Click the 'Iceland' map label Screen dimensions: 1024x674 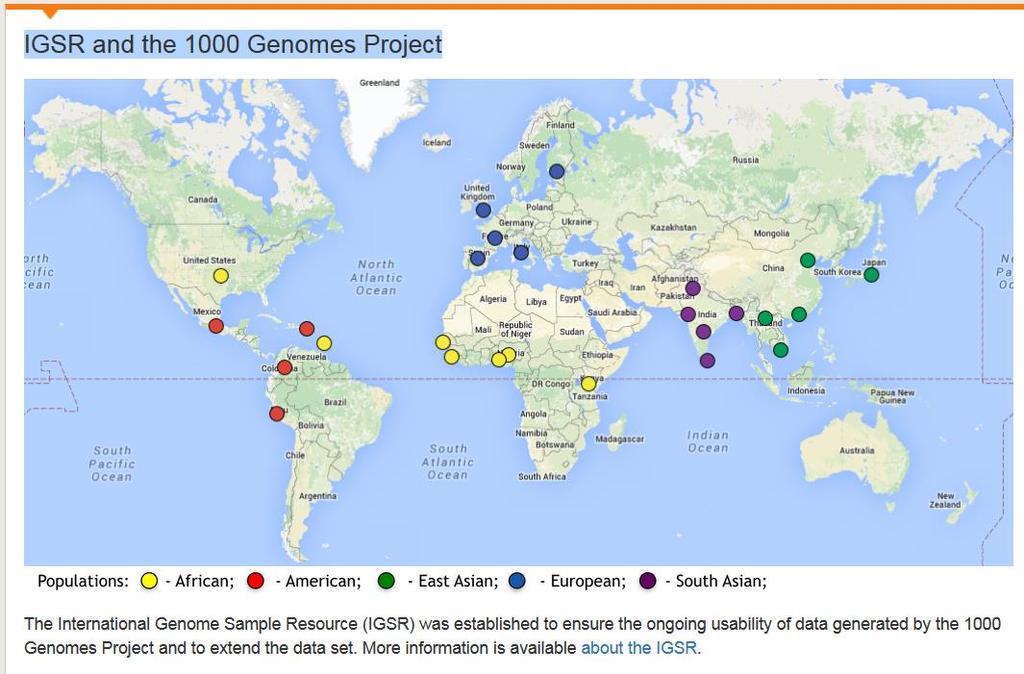tap(437, 142)
